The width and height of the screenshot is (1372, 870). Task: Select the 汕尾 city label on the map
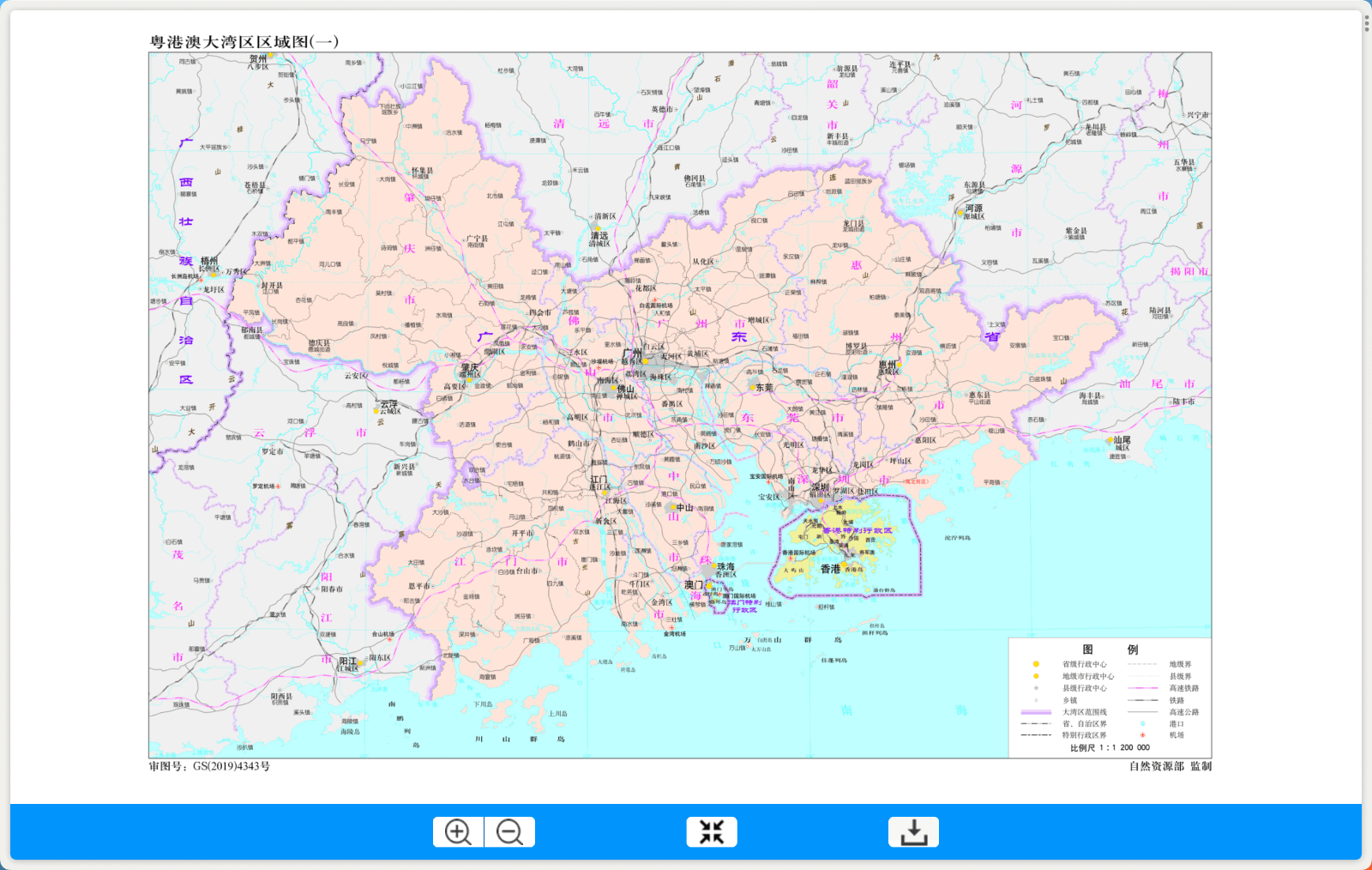[x=1122, y=440]
